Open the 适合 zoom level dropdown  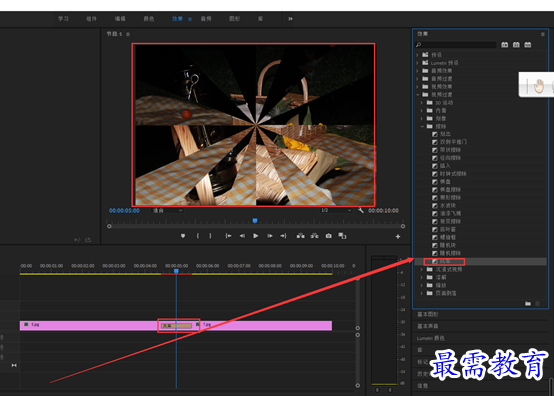(167, 211)
